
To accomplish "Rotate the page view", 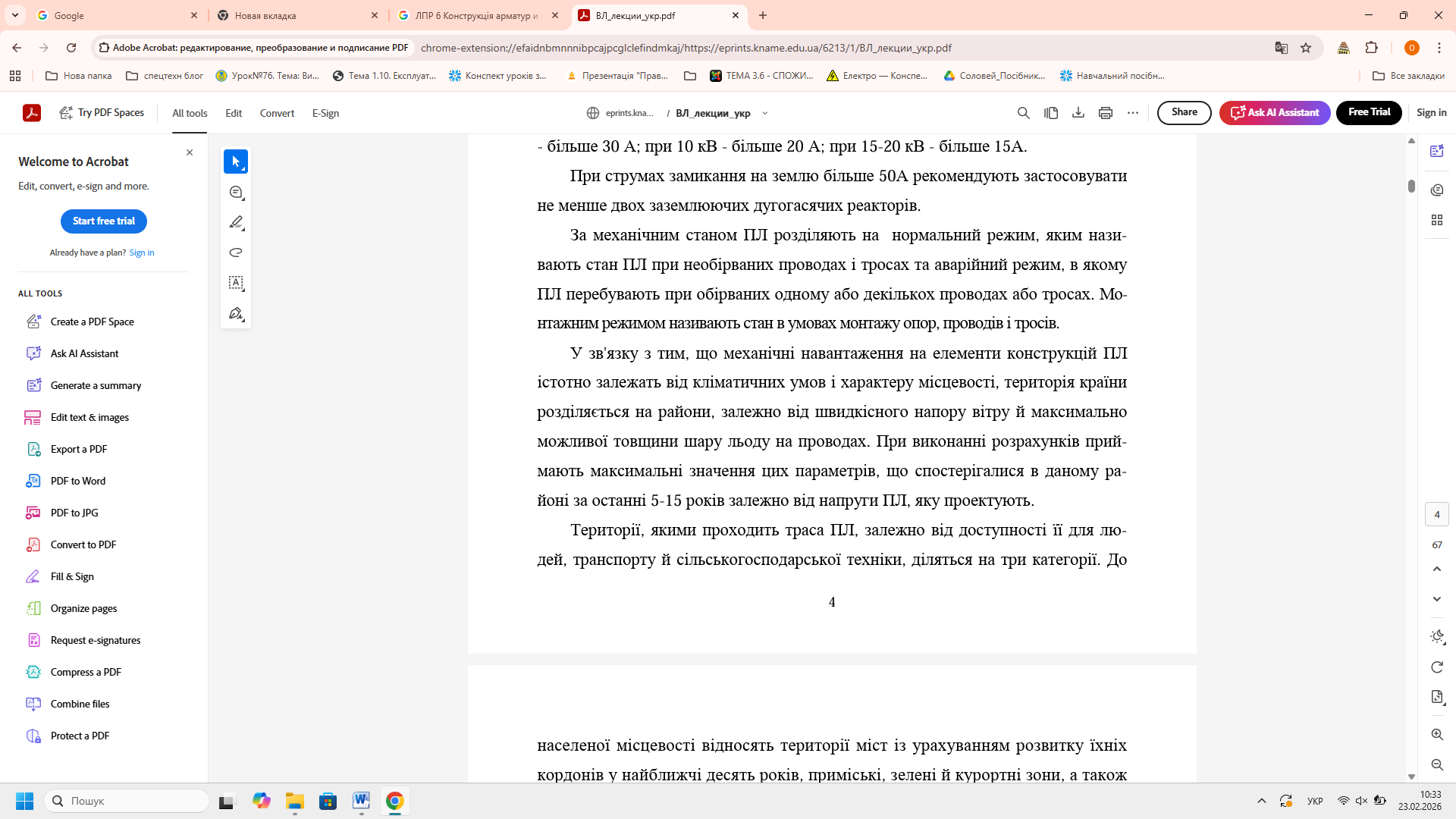I will click(1437, 667).
